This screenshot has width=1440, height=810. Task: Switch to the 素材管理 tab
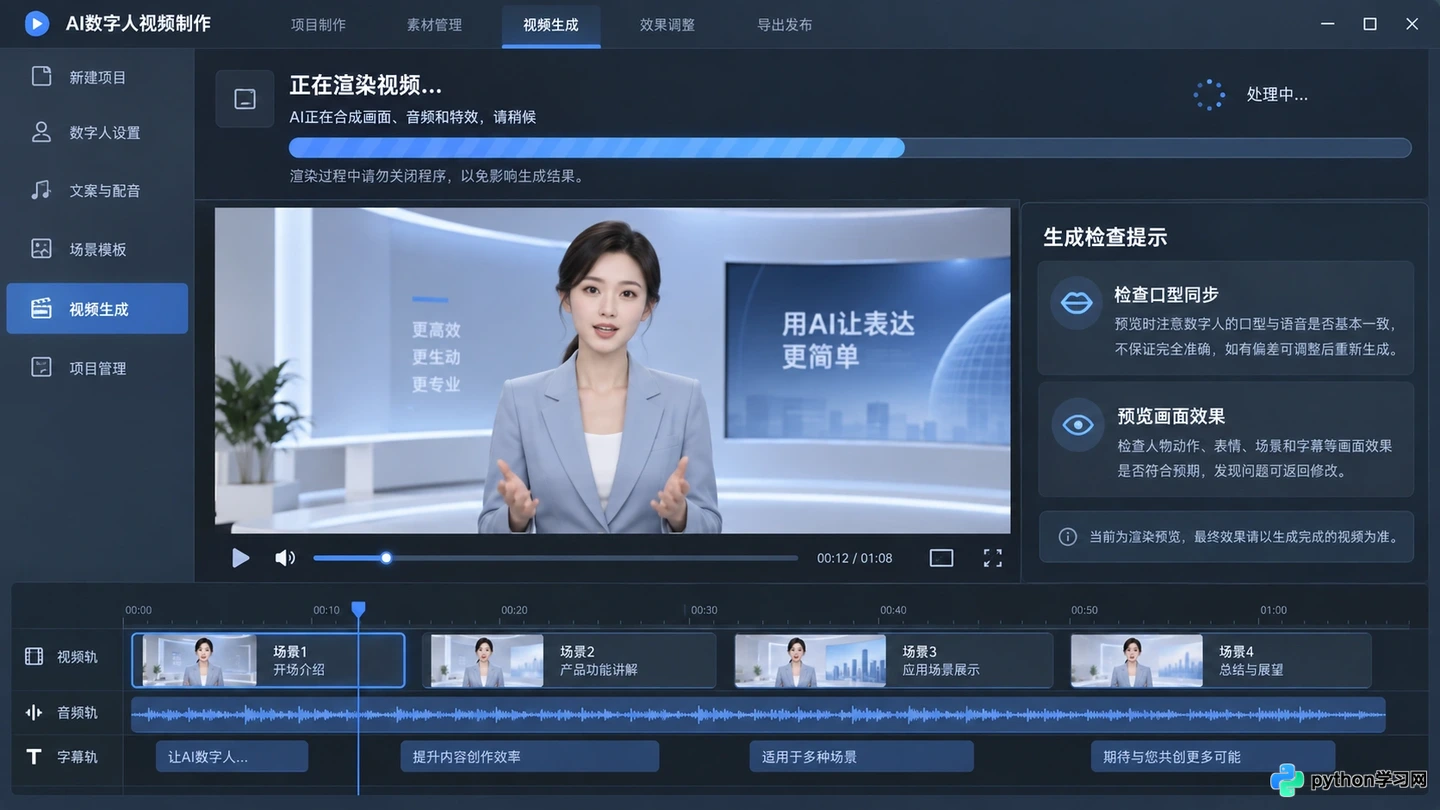tap(434, 24)
